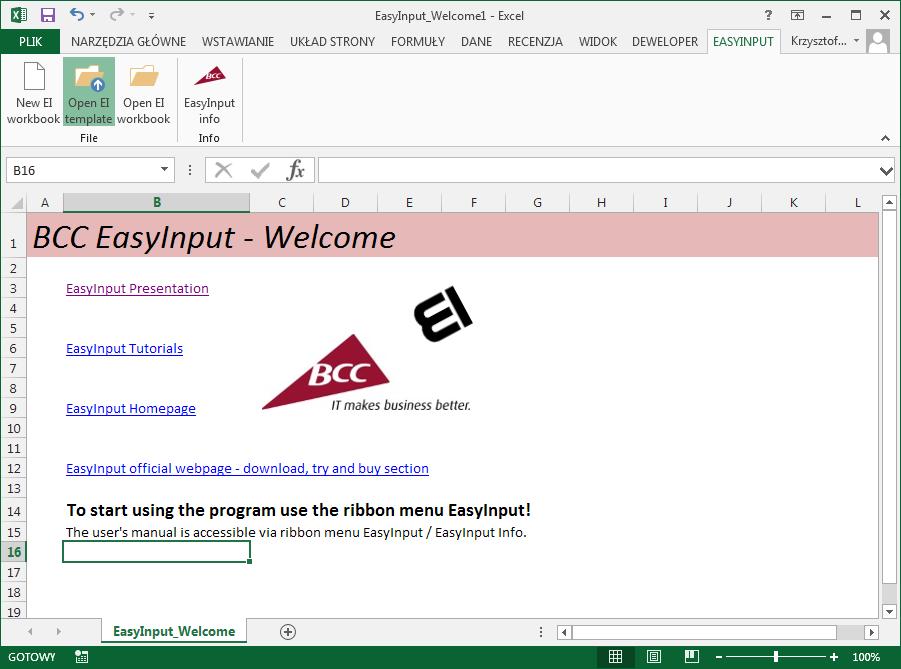Image resolution: width=901 pixels, height=669 pixels.
Task: Collapse the ribbon with the caret
Action: pyautogui.click(x=885, y=138)
